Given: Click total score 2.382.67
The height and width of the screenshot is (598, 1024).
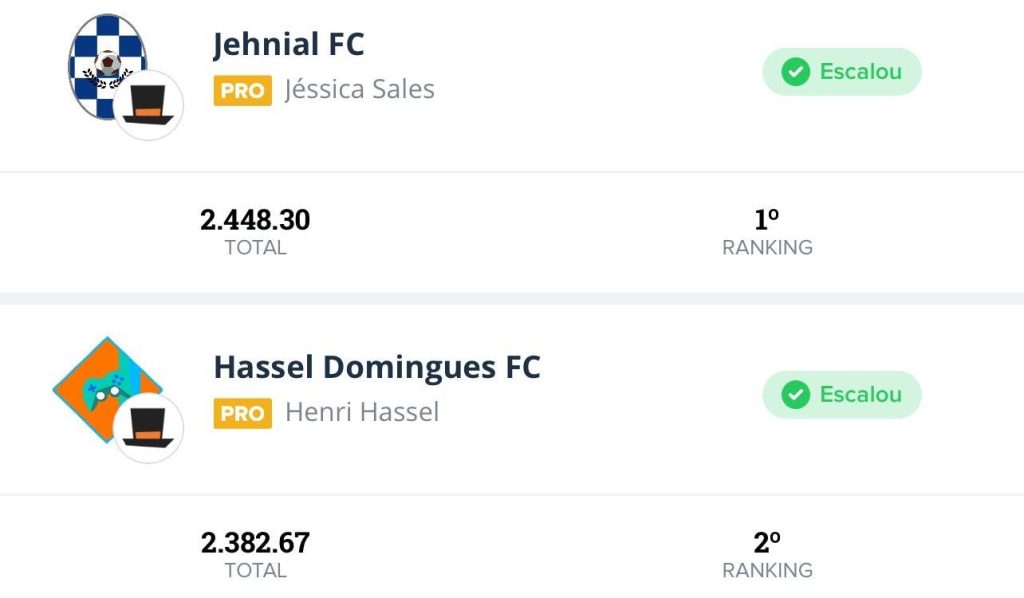Looking at the screenshot, I should (255, 543).
